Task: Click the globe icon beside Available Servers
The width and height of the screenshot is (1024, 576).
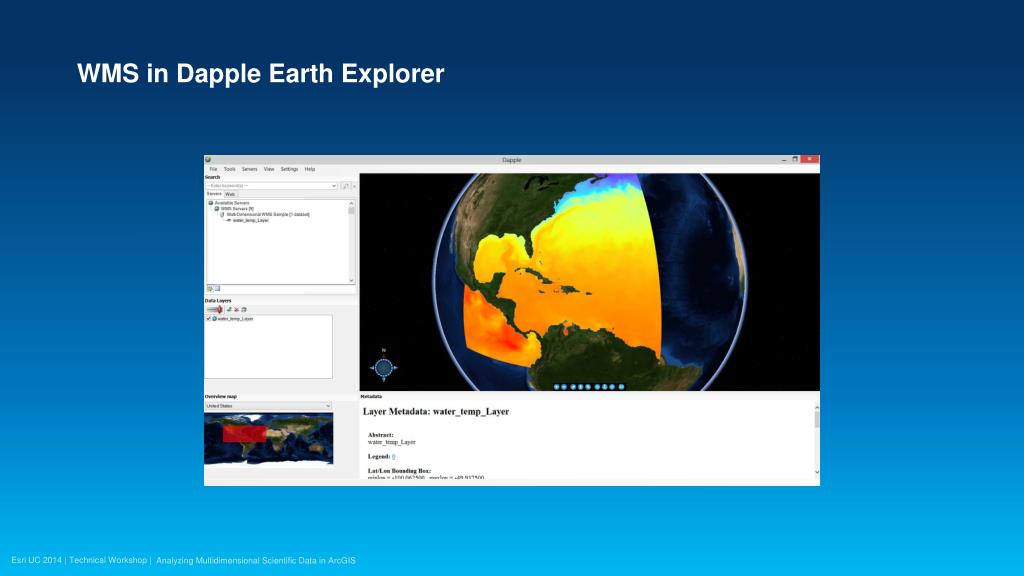Action: coord(211,203)
